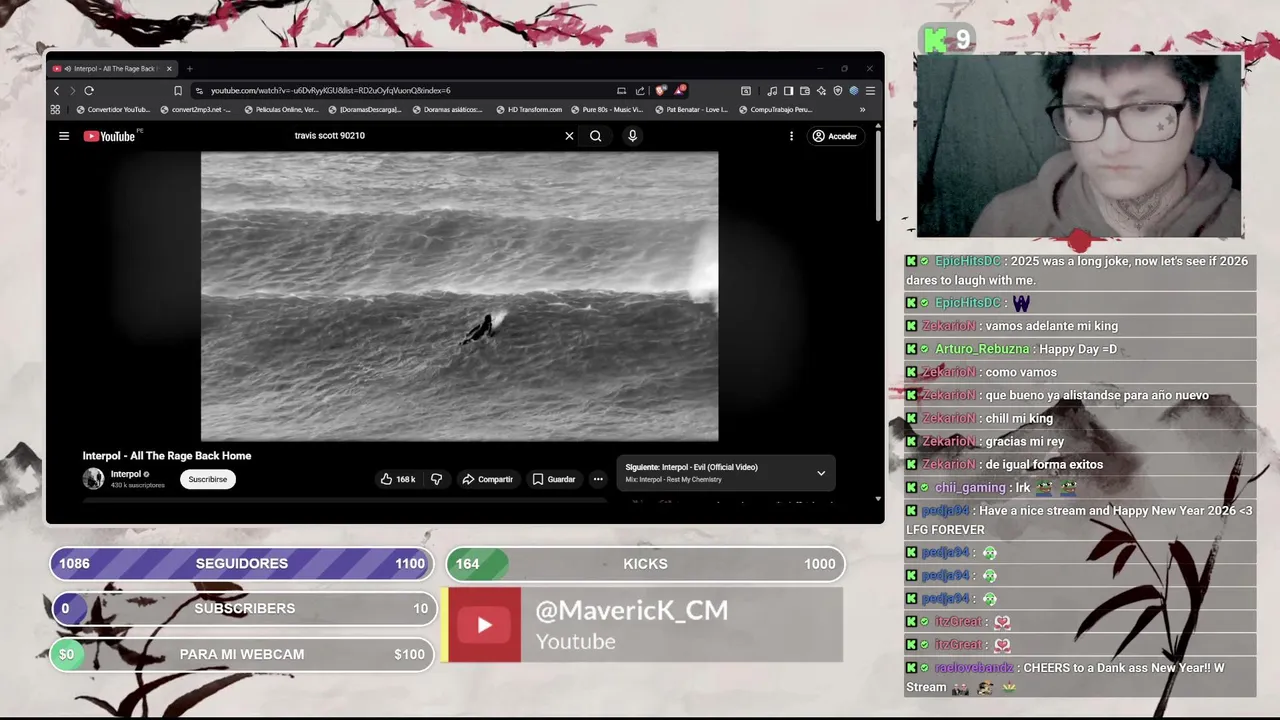Image resolution: width=1280 pixels, height=720 pixels.
Task: Go back in the browser history
Action: (56, 90)
